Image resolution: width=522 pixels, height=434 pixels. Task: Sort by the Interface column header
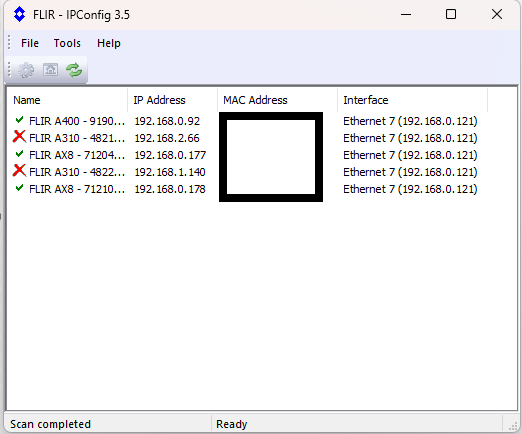tap(413, 100)
